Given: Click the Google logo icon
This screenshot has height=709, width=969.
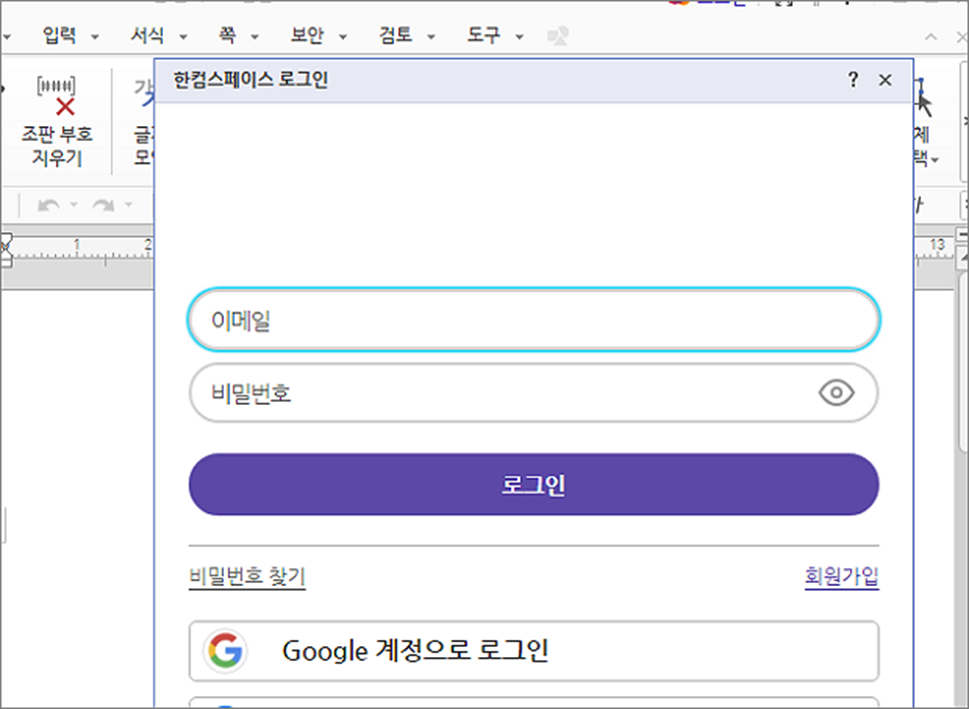Looking at the screenshot, I should [x=225, y=650].
